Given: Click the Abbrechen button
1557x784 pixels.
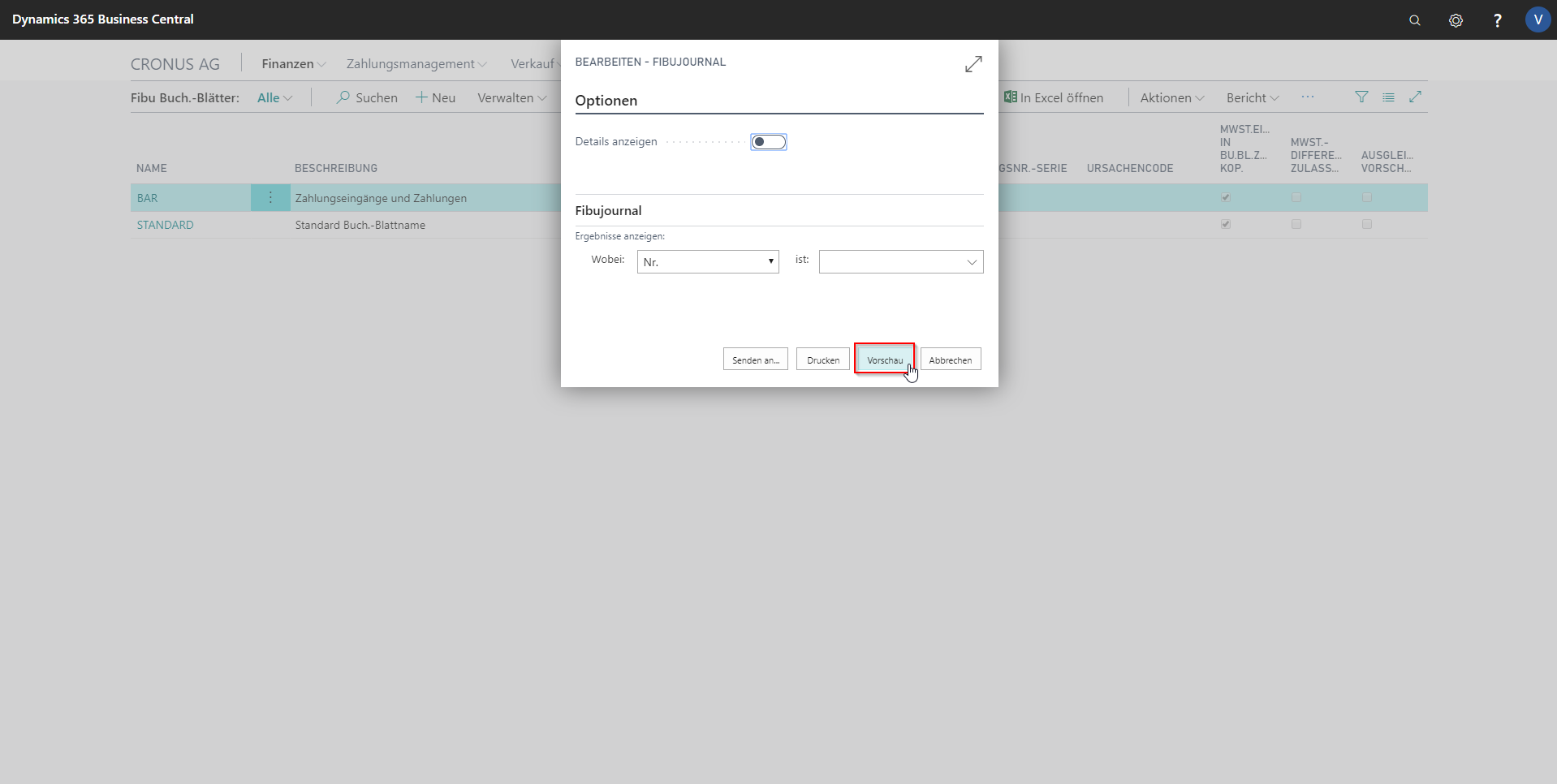Looking at the screenshot, I should point(951,360).
